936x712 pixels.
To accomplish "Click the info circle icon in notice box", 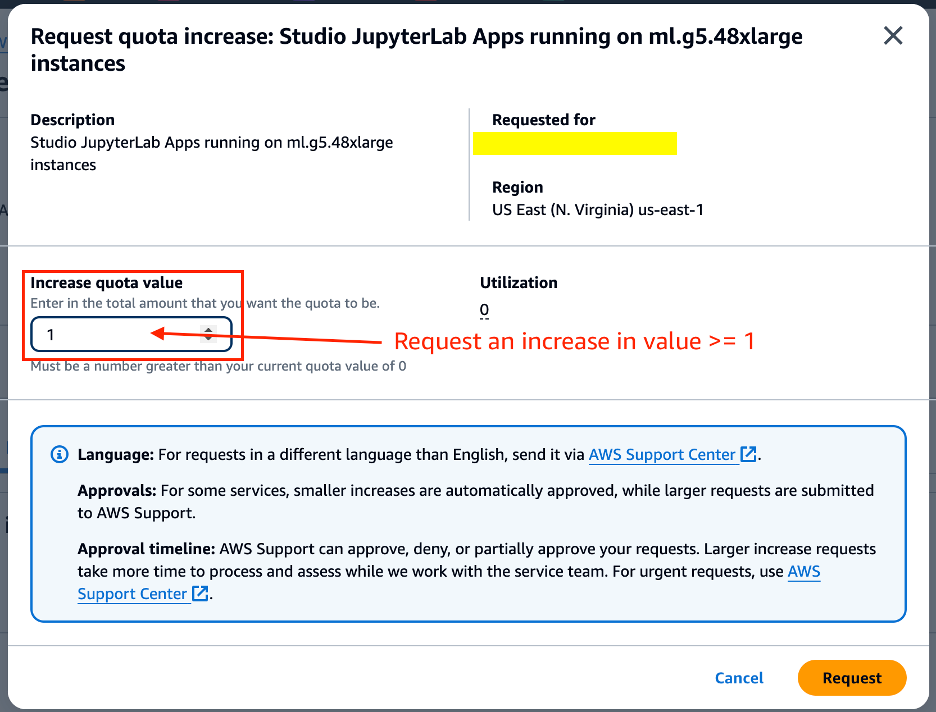I will click(x=58, y=455).
